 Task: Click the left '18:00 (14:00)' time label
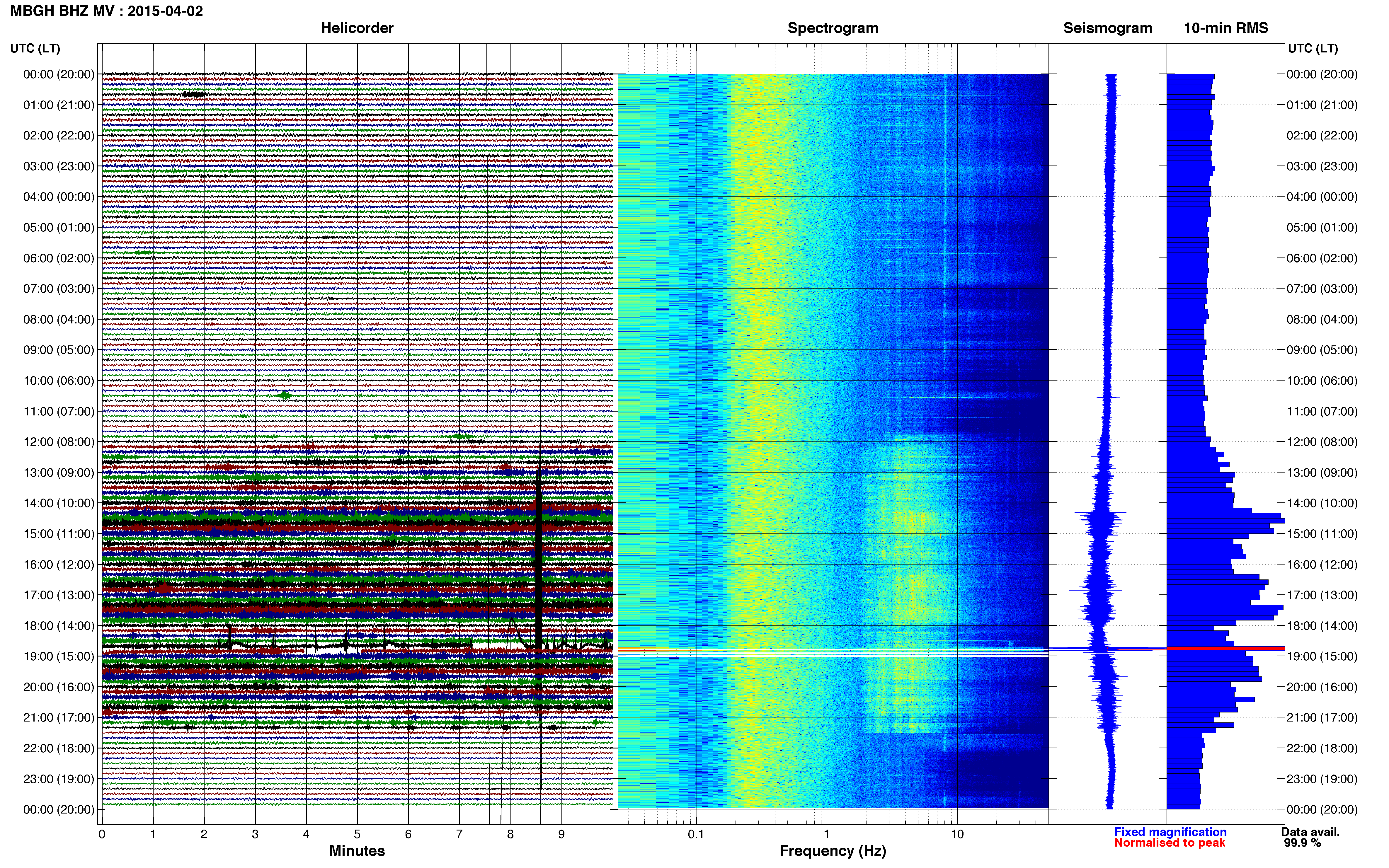point(59,626)
